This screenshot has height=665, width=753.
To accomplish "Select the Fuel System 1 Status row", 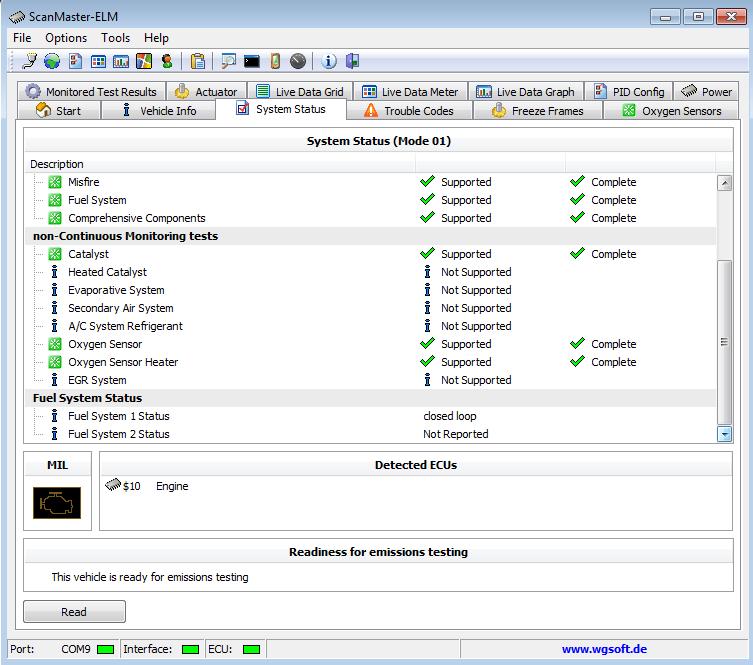I will 118,416.
